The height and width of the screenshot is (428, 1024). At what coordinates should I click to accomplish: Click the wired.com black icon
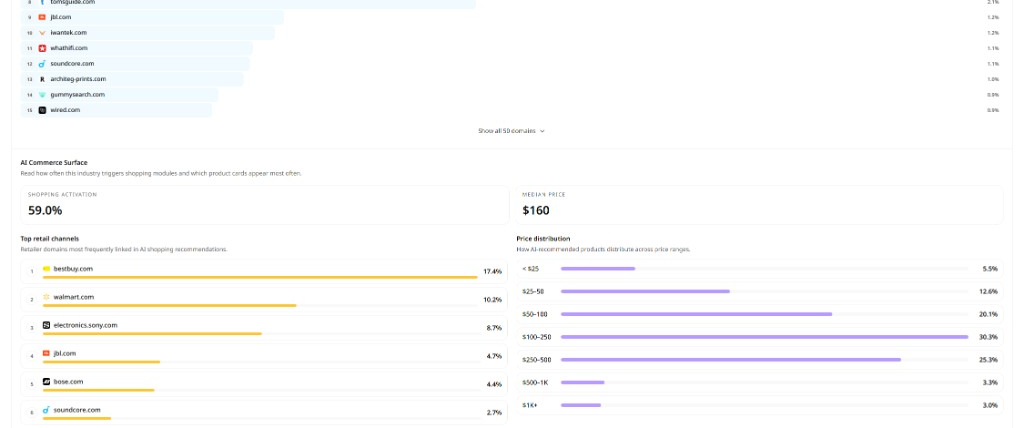[x=42, y=110]
